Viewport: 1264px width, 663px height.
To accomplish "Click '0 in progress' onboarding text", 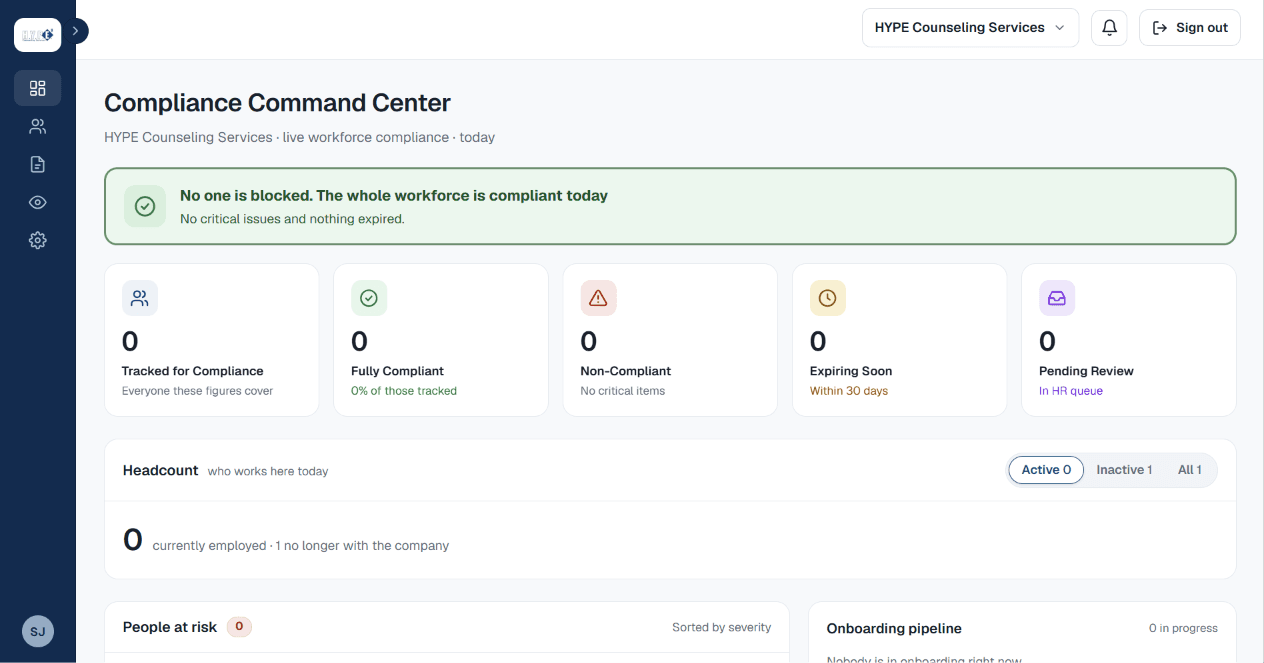I will point(1183,628).
